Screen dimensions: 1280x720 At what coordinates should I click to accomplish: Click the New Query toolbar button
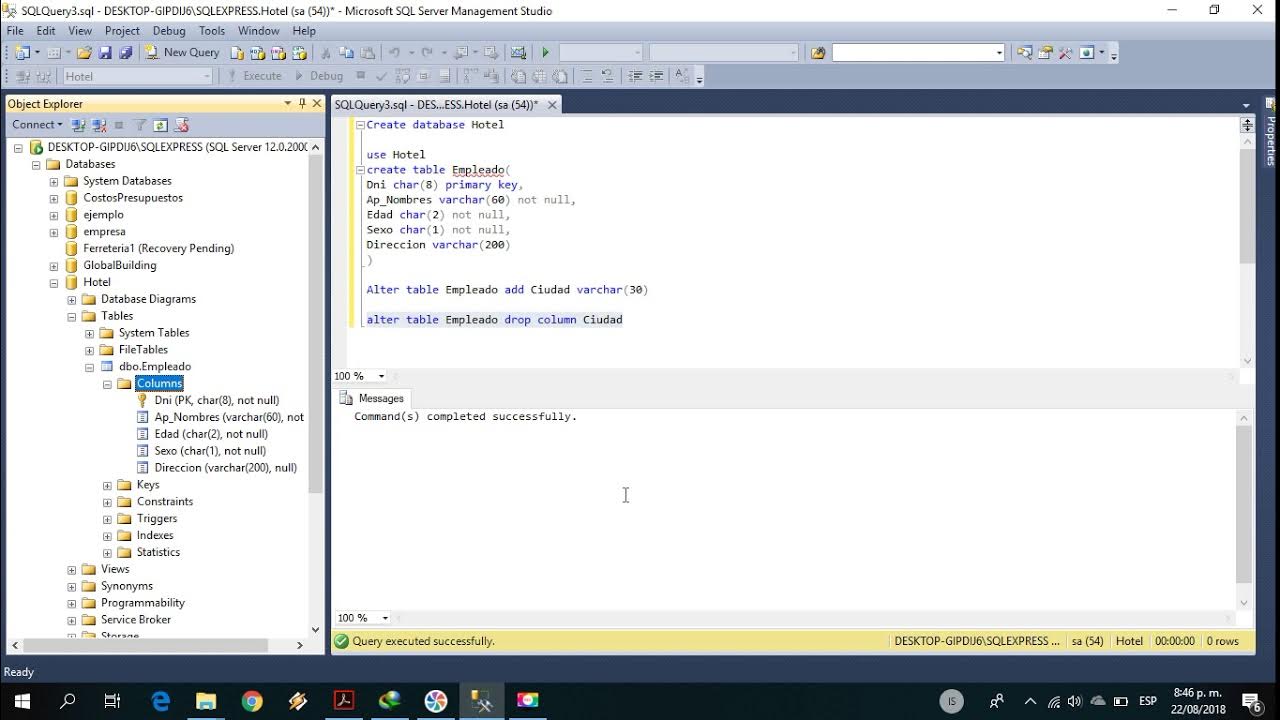[182, 52]
